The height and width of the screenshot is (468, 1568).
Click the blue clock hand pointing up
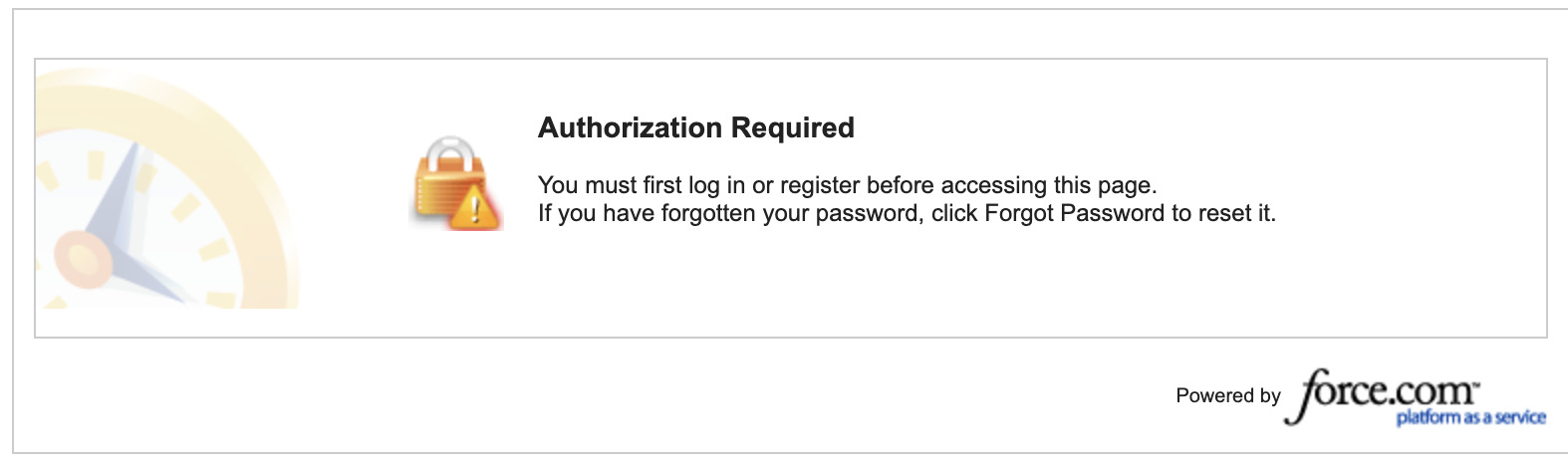[122, 194]
